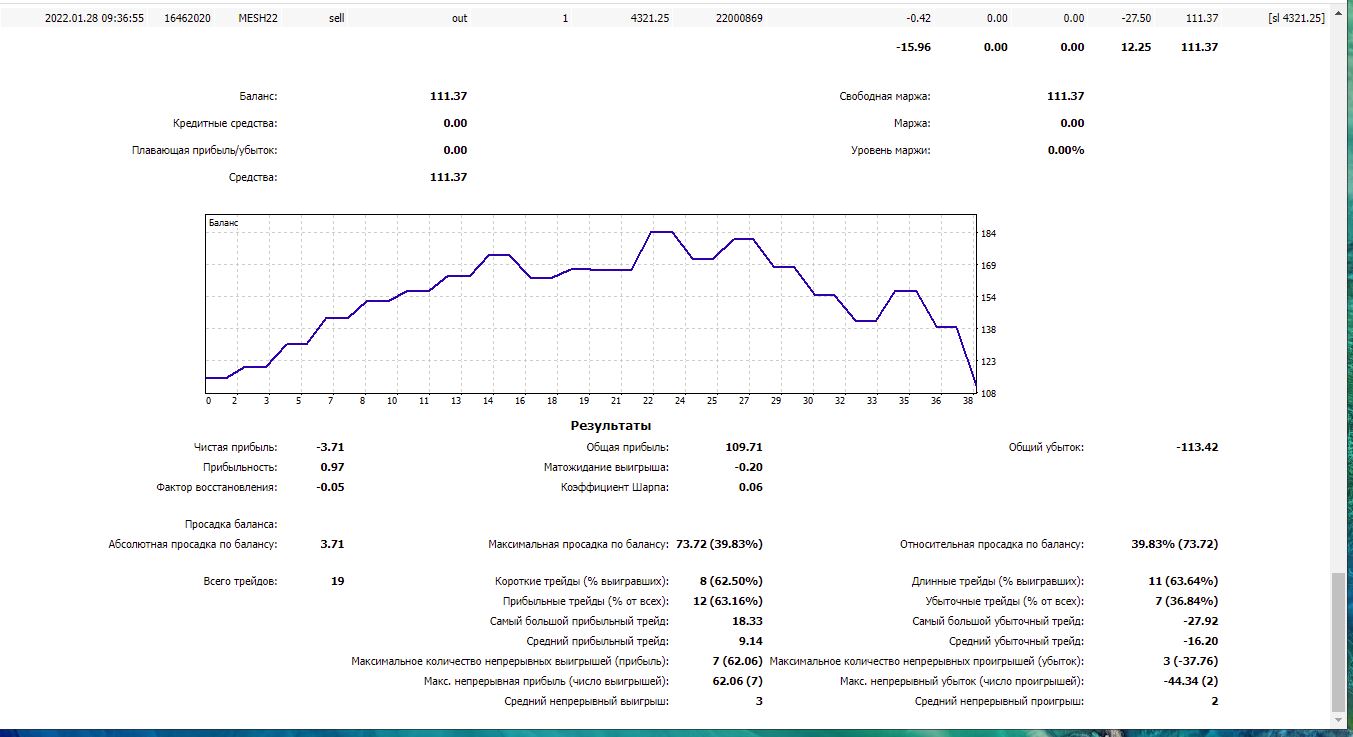Click the 'Кредитные средства:' label
Screen dimensions: 1353x737
(225, 123)
